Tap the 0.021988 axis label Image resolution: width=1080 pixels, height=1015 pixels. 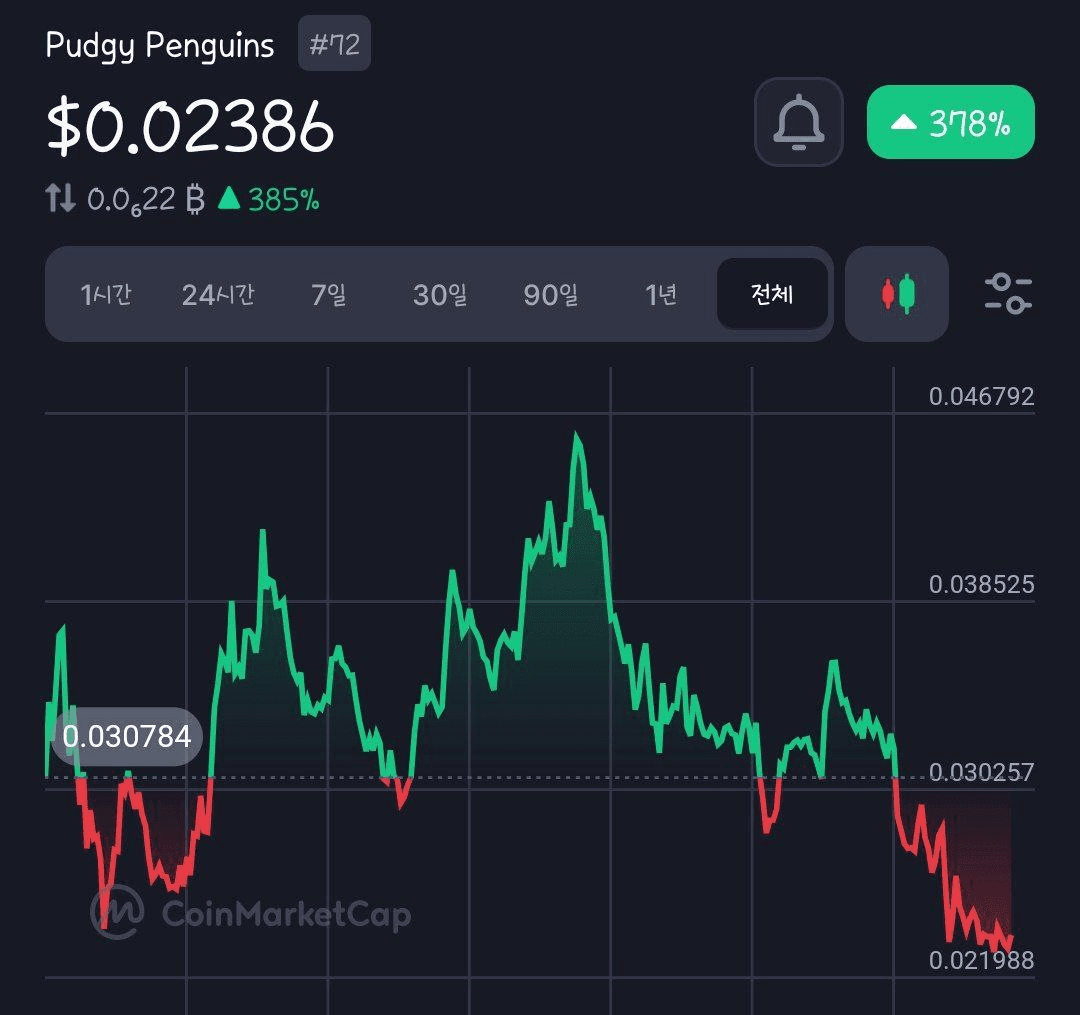pyautogui.click(x=982, y=960)
